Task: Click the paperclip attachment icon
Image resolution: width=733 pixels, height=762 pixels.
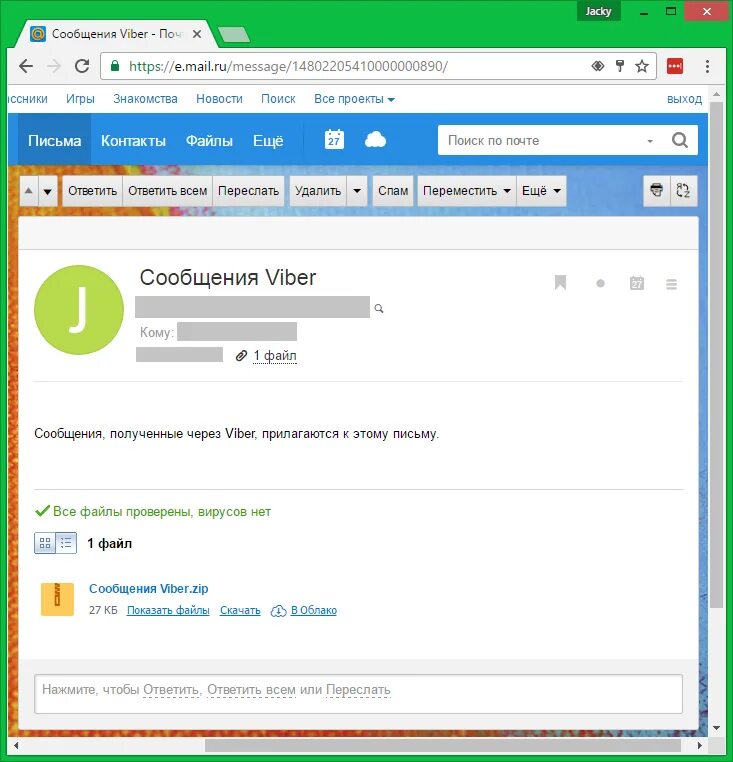Action: [x=241, y=356]
